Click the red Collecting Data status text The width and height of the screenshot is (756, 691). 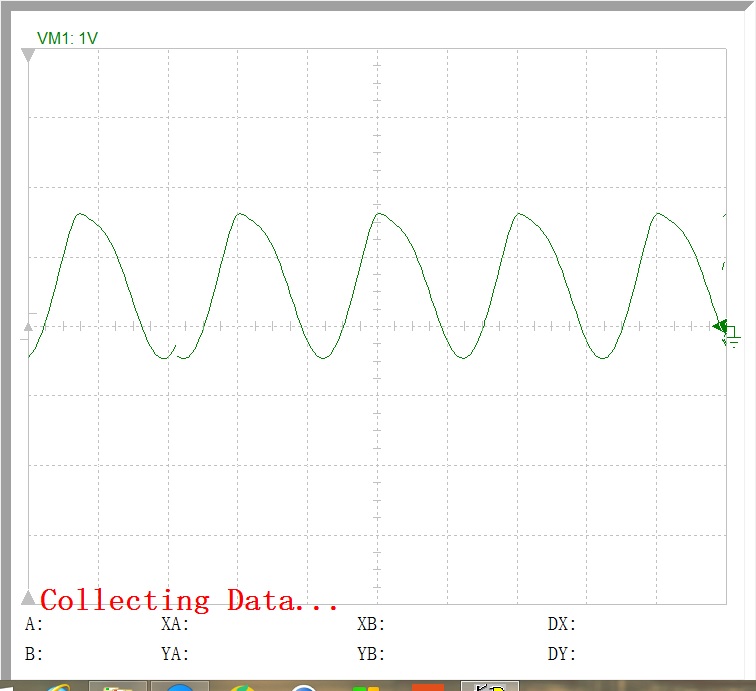point(189,600)
